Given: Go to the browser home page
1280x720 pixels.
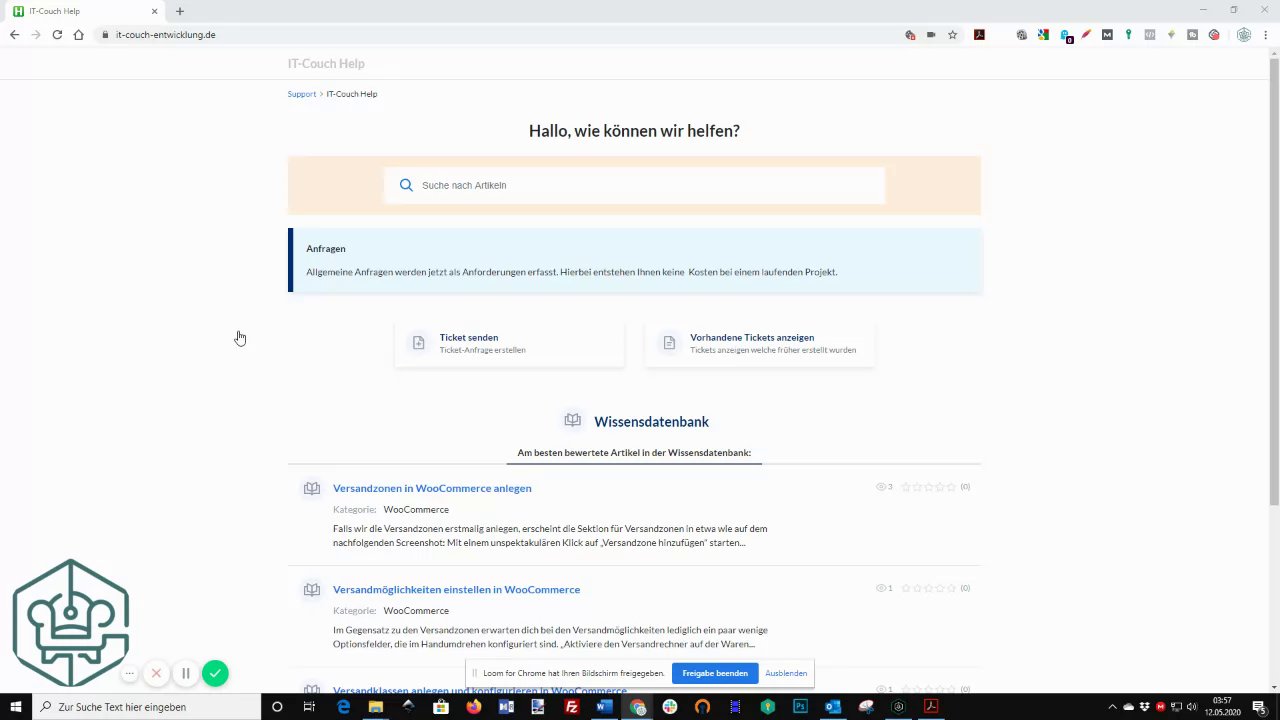Looking at the screenshot, I should coord(78,35).
